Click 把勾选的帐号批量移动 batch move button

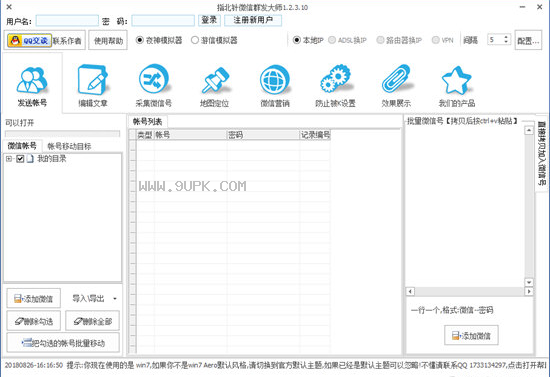63,343
